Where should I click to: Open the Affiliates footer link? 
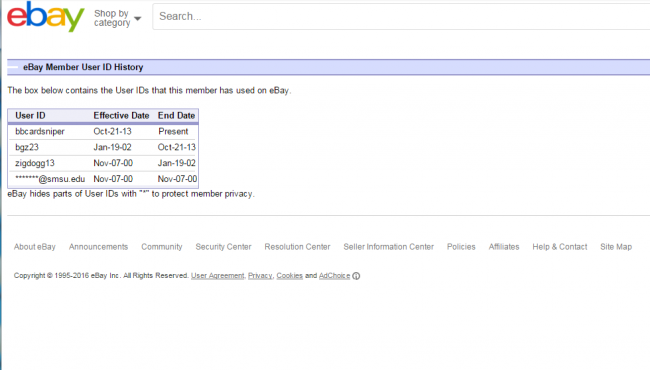tap(504, 247)
